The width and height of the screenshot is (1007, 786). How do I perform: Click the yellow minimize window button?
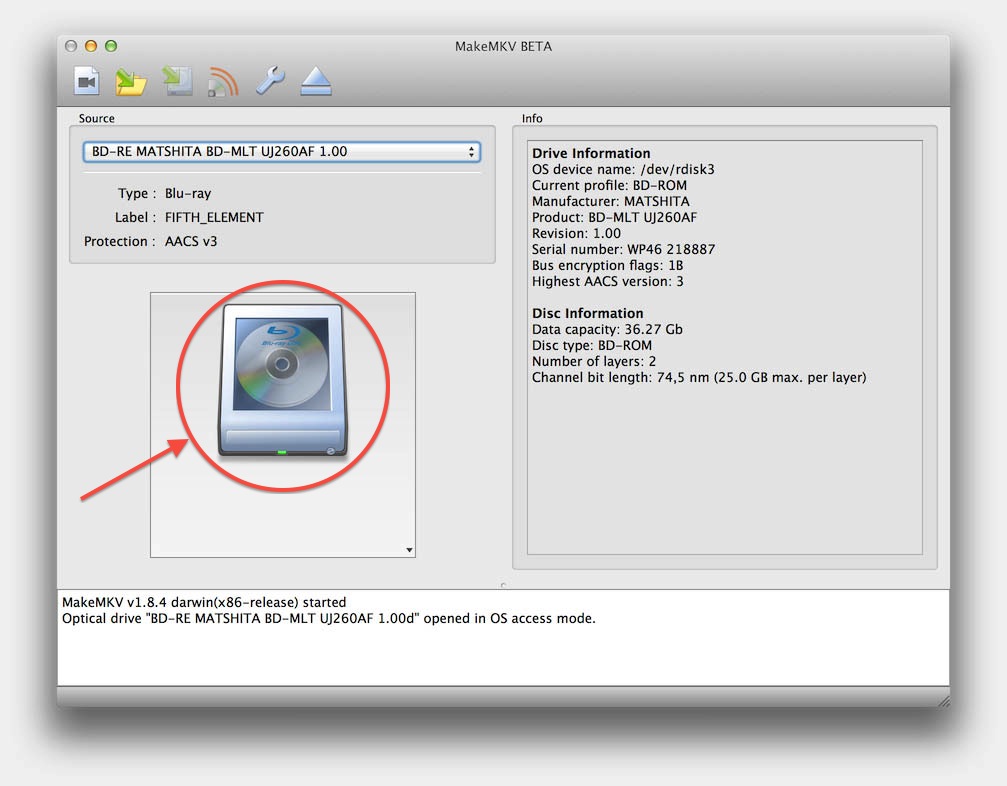(91, 46)
